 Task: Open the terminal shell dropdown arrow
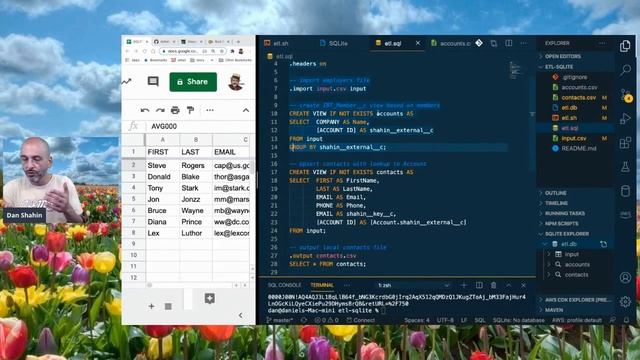pyautogui.click(x=447, y=285)
